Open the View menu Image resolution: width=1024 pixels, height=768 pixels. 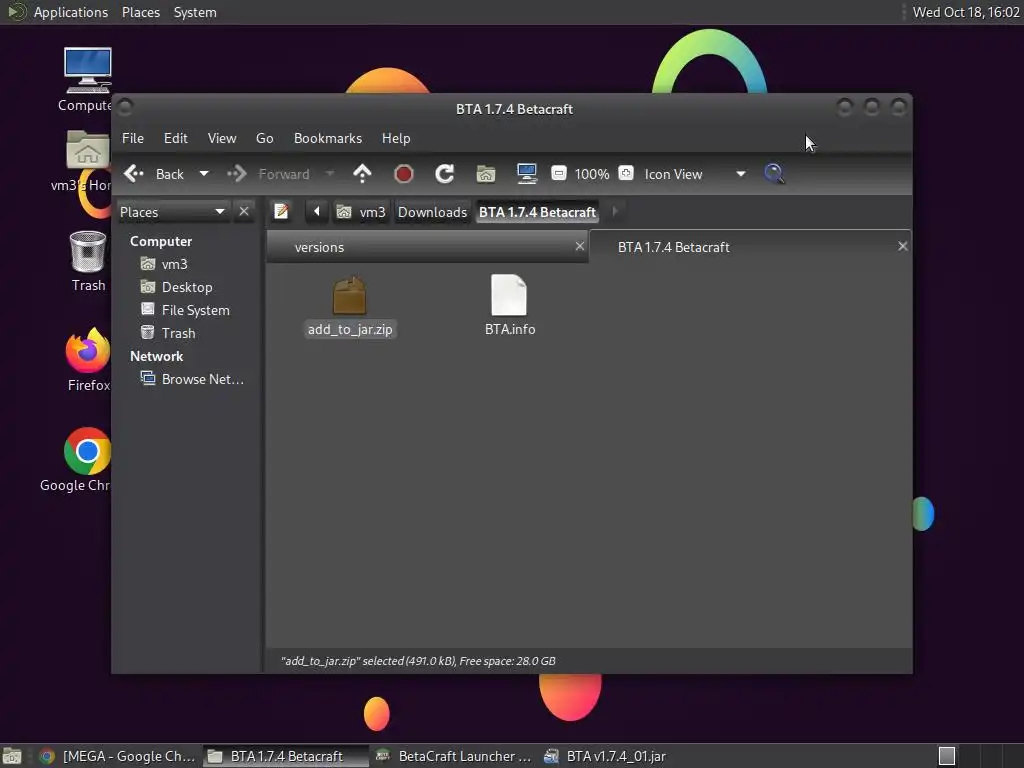point(222,138)
